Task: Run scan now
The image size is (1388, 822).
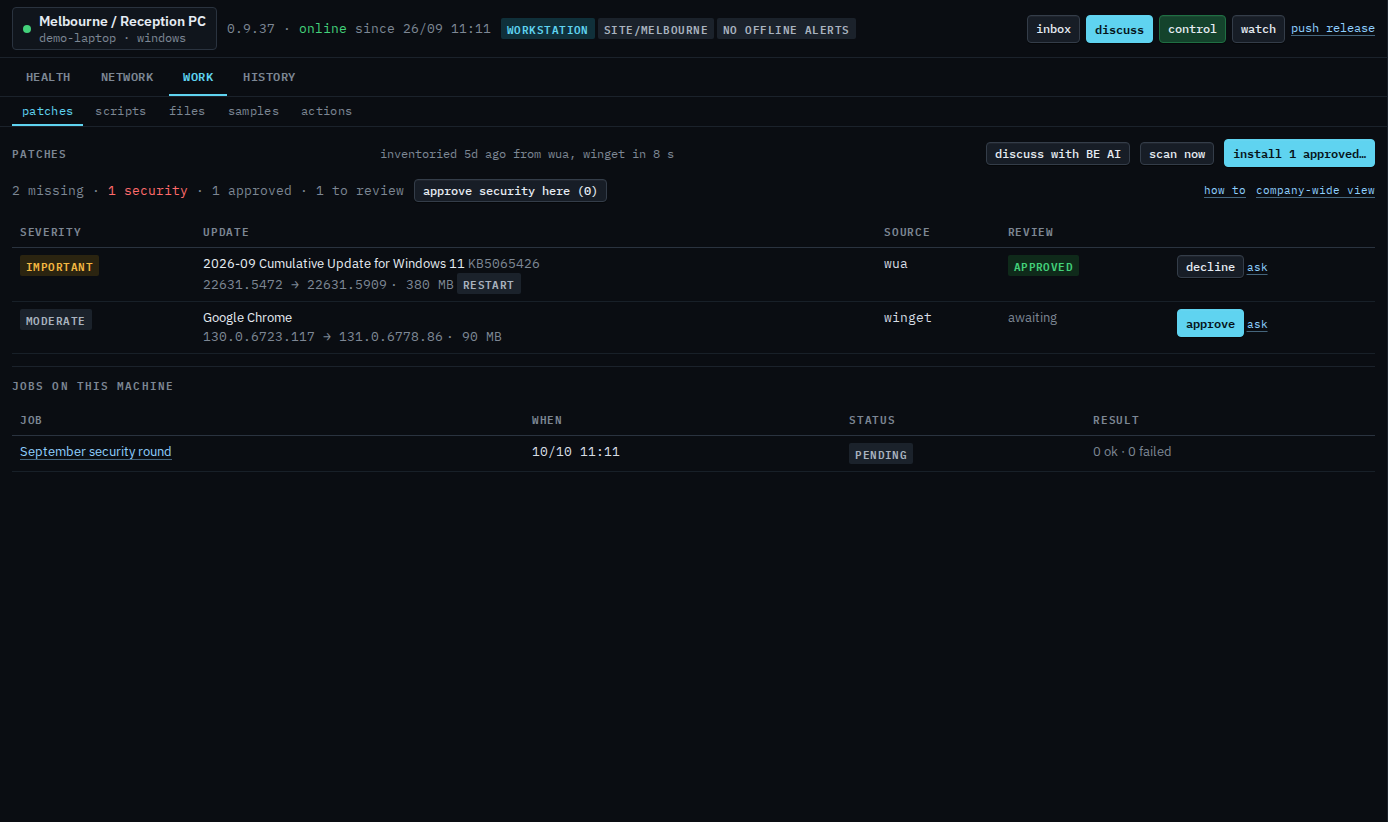Action: 1177,154
